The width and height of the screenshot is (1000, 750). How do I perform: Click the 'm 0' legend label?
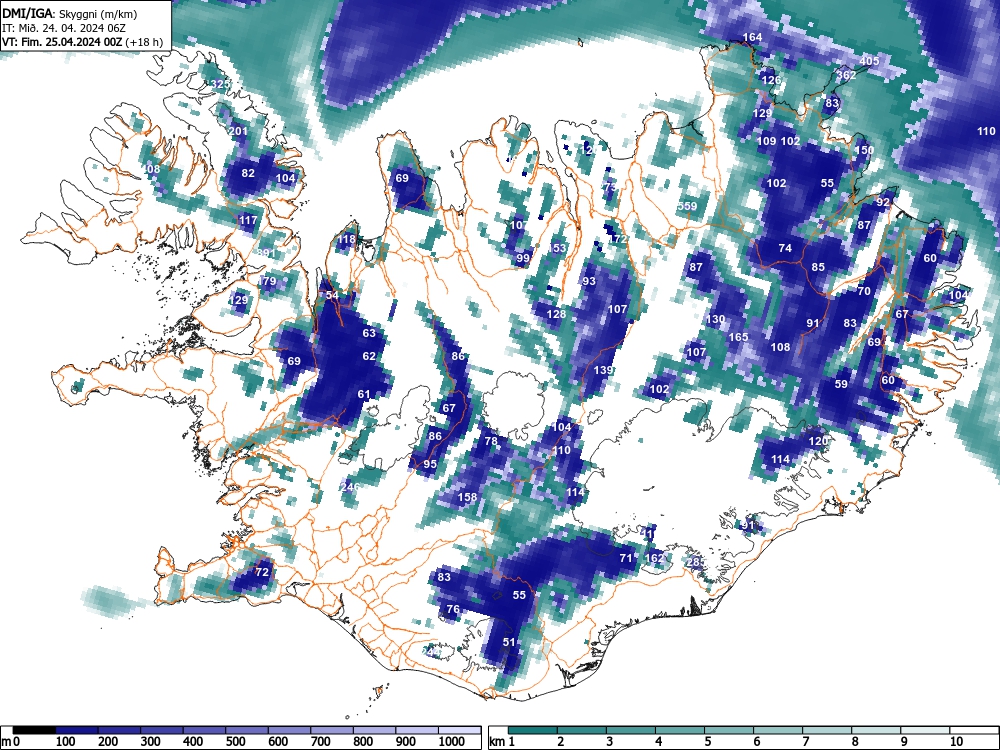[13, 742]
